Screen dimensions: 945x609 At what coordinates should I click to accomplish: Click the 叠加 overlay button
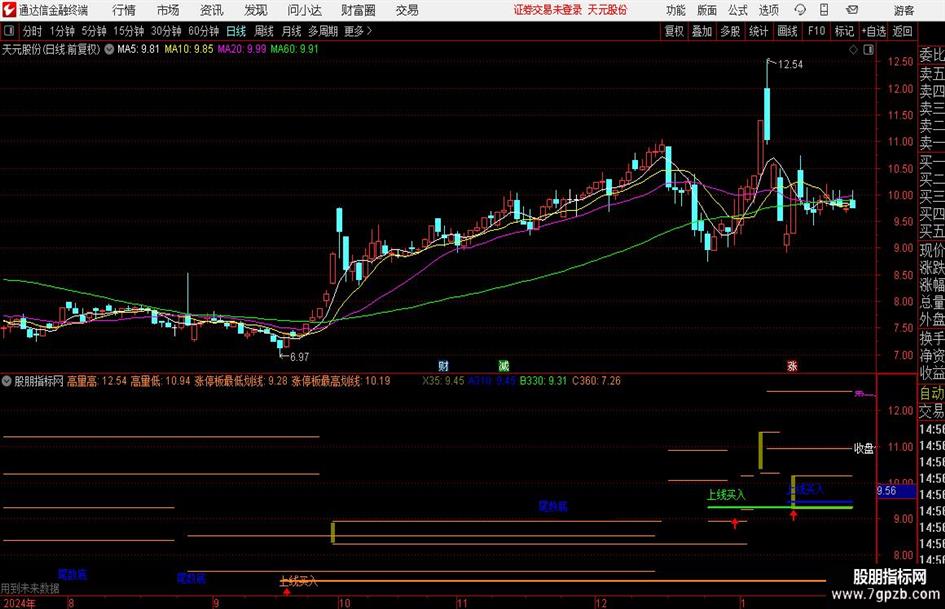coord(702,31)
